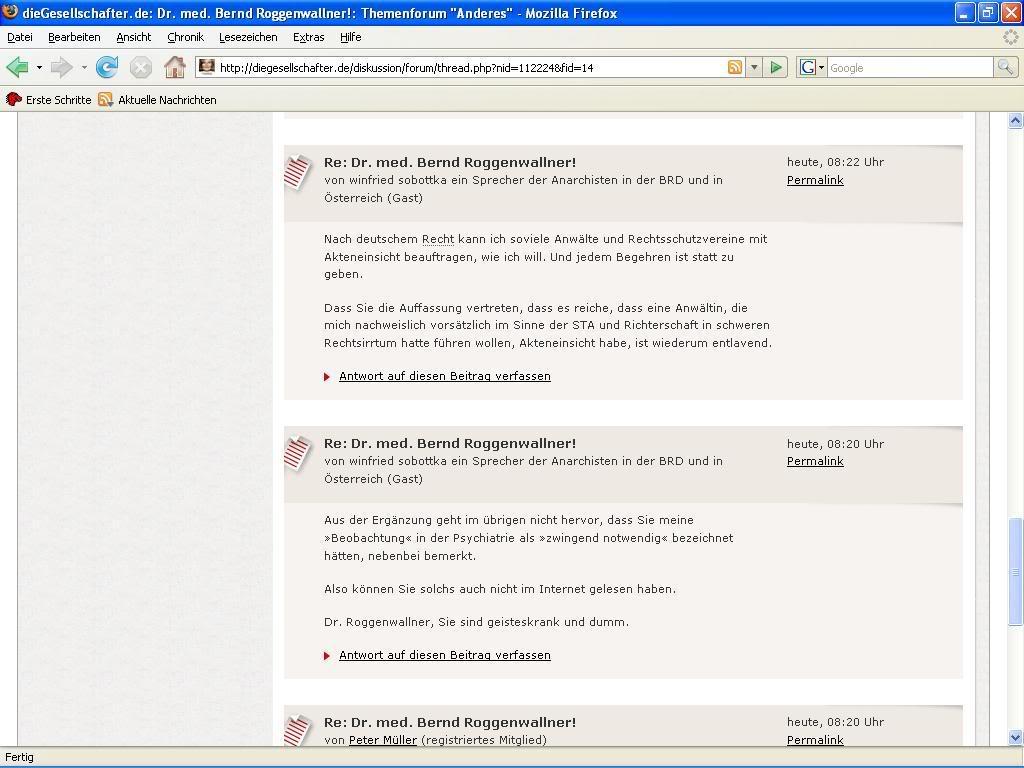
Task: Click the vertical scrollbar down arrow
Action: [1015, 737]
